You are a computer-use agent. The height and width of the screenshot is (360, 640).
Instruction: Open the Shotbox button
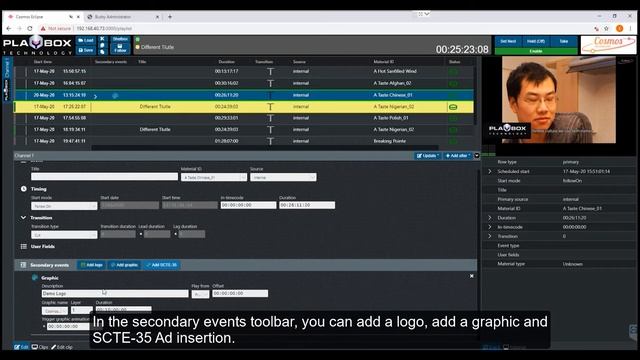point(120,39)
